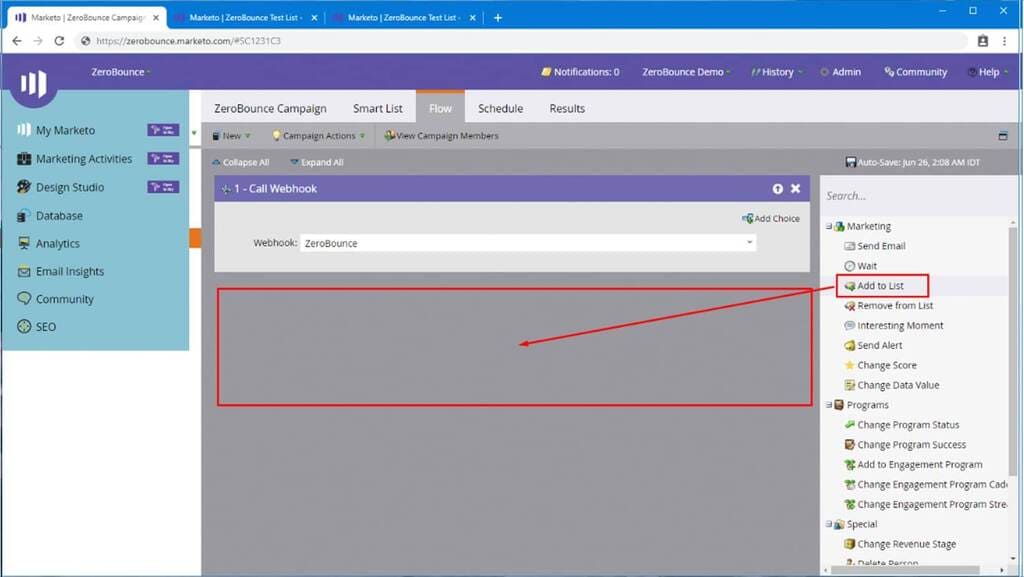The width and height of the screenshot is (1024, 577).
Task: Select Change Program Success action
Action: coord(911,444)
